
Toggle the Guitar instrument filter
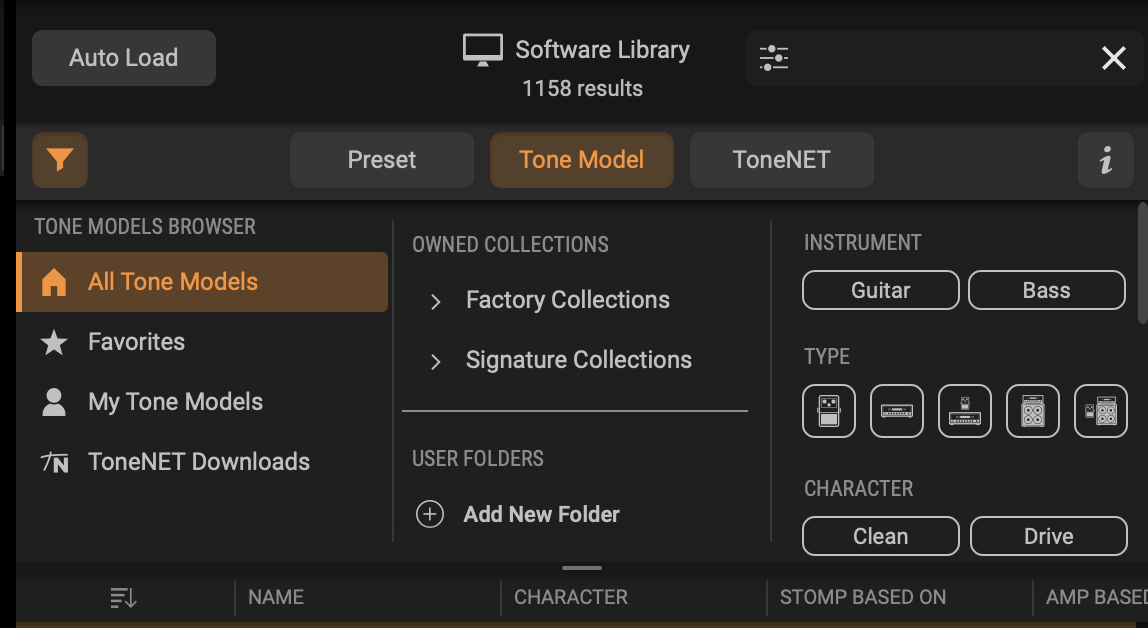click(881, 290)
